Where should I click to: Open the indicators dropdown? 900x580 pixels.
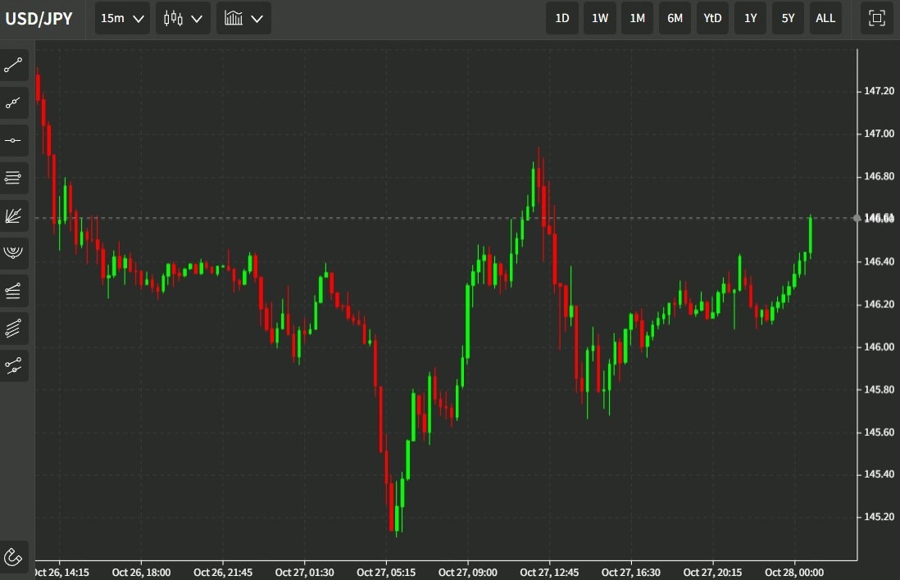(x=243, y=17)
